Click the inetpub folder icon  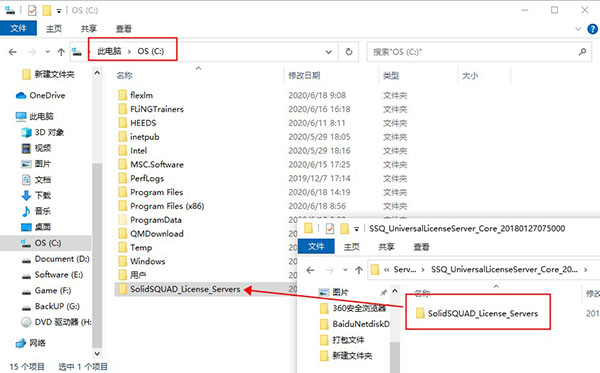(122, 137)
